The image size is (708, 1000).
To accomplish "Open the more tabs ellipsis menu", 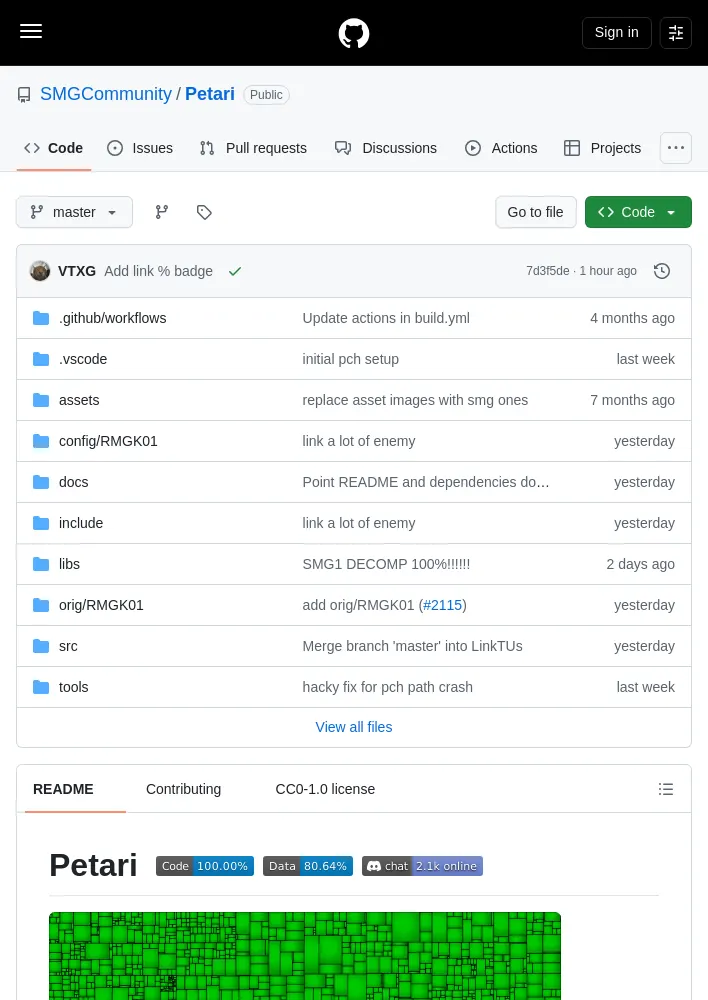I will tap(675, 148).
